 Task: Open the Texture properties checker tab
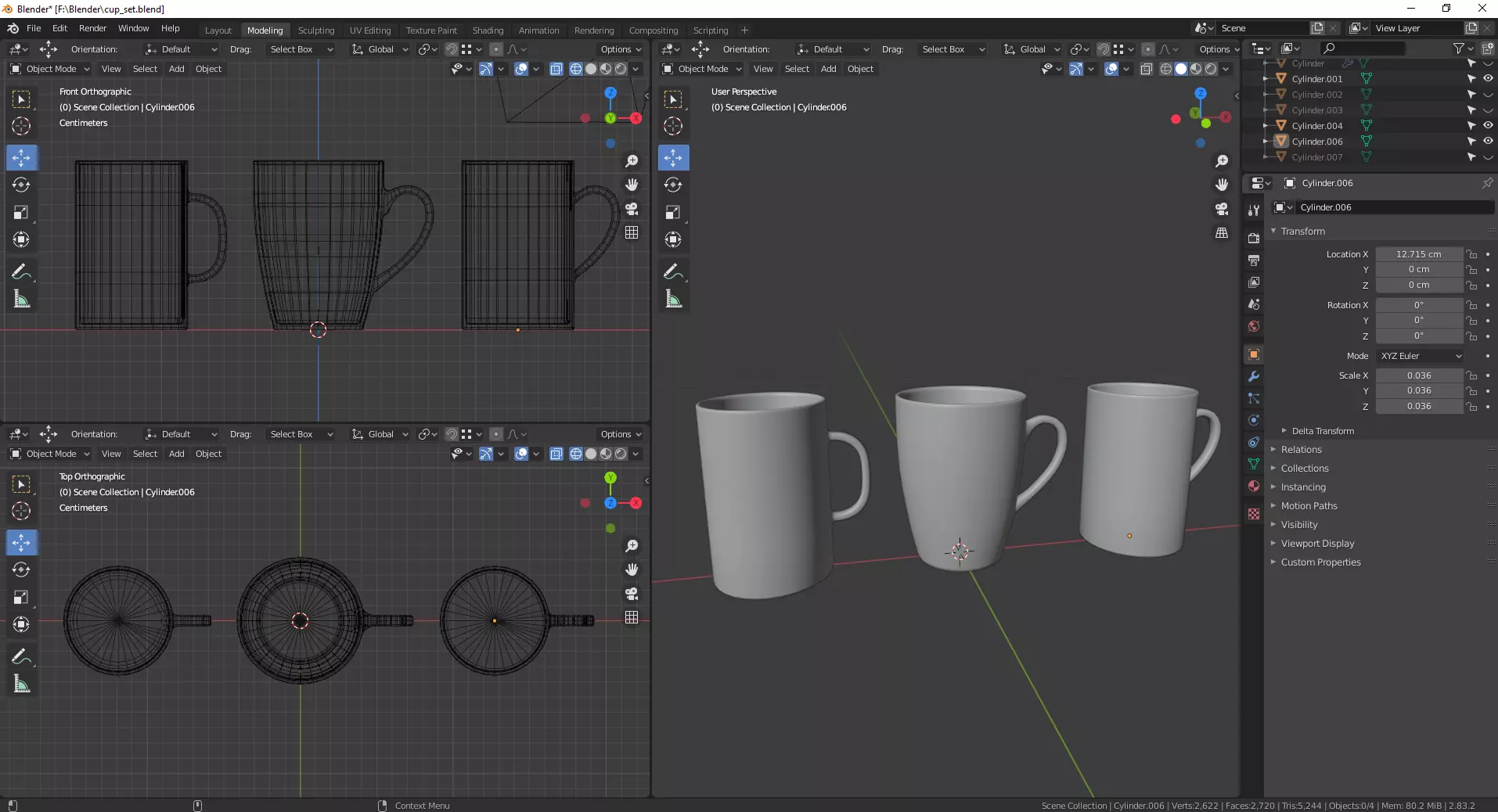click(1254, 514)
